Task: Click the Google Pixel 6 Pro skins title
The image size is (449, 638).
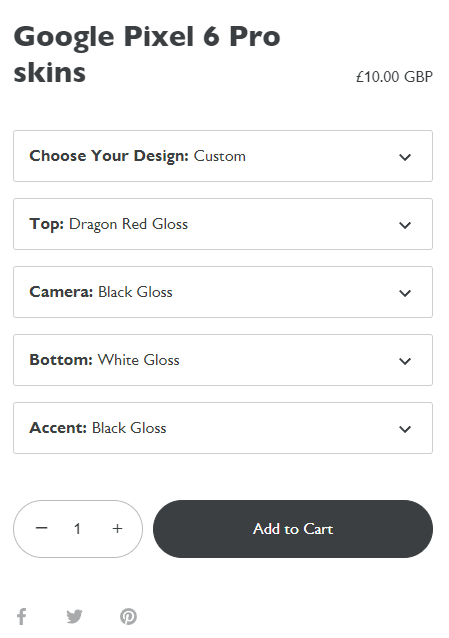Action: click(x=147, y=54)
